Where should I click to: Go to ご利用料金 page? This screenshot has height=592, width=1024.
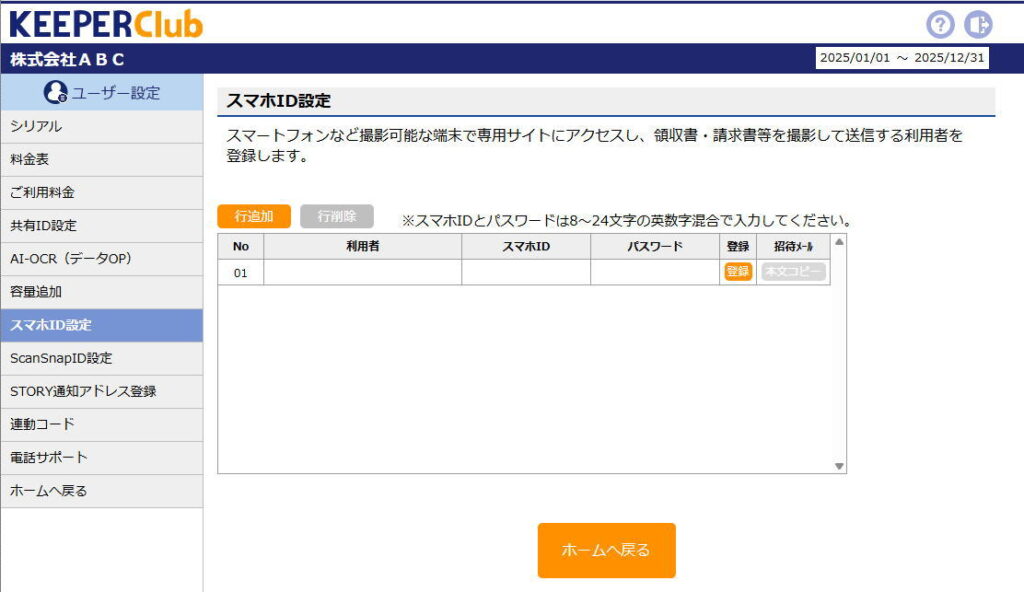pos(101,193)
